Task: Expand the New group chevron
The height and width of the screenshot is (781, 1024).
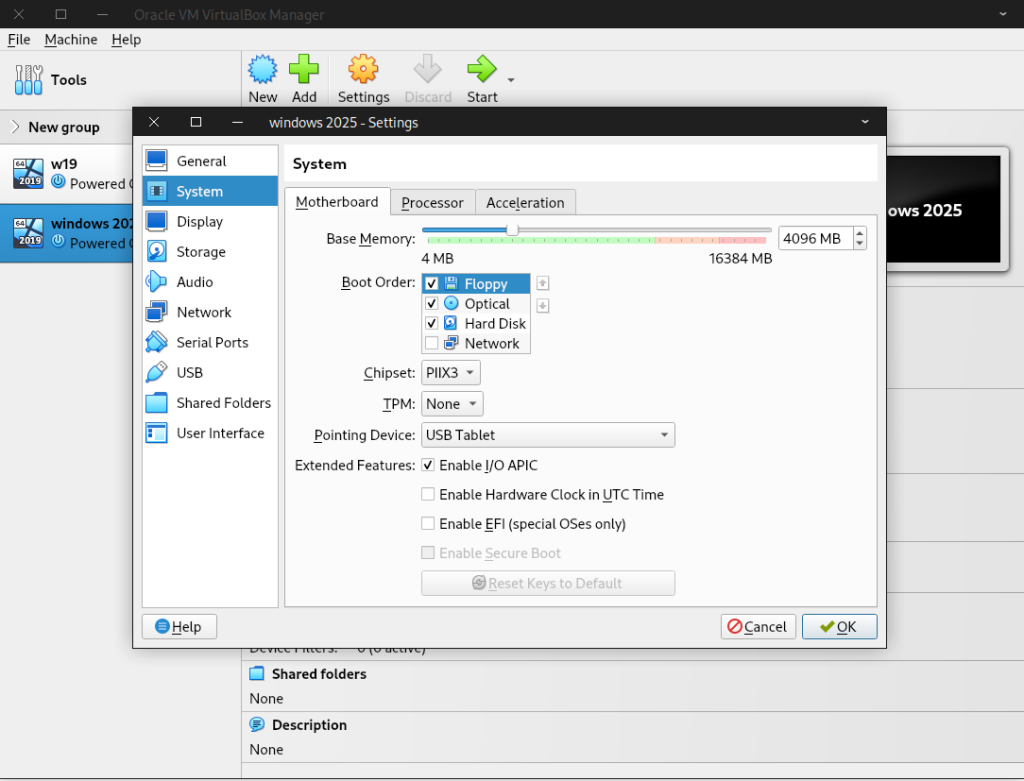Action: point(15,127)
